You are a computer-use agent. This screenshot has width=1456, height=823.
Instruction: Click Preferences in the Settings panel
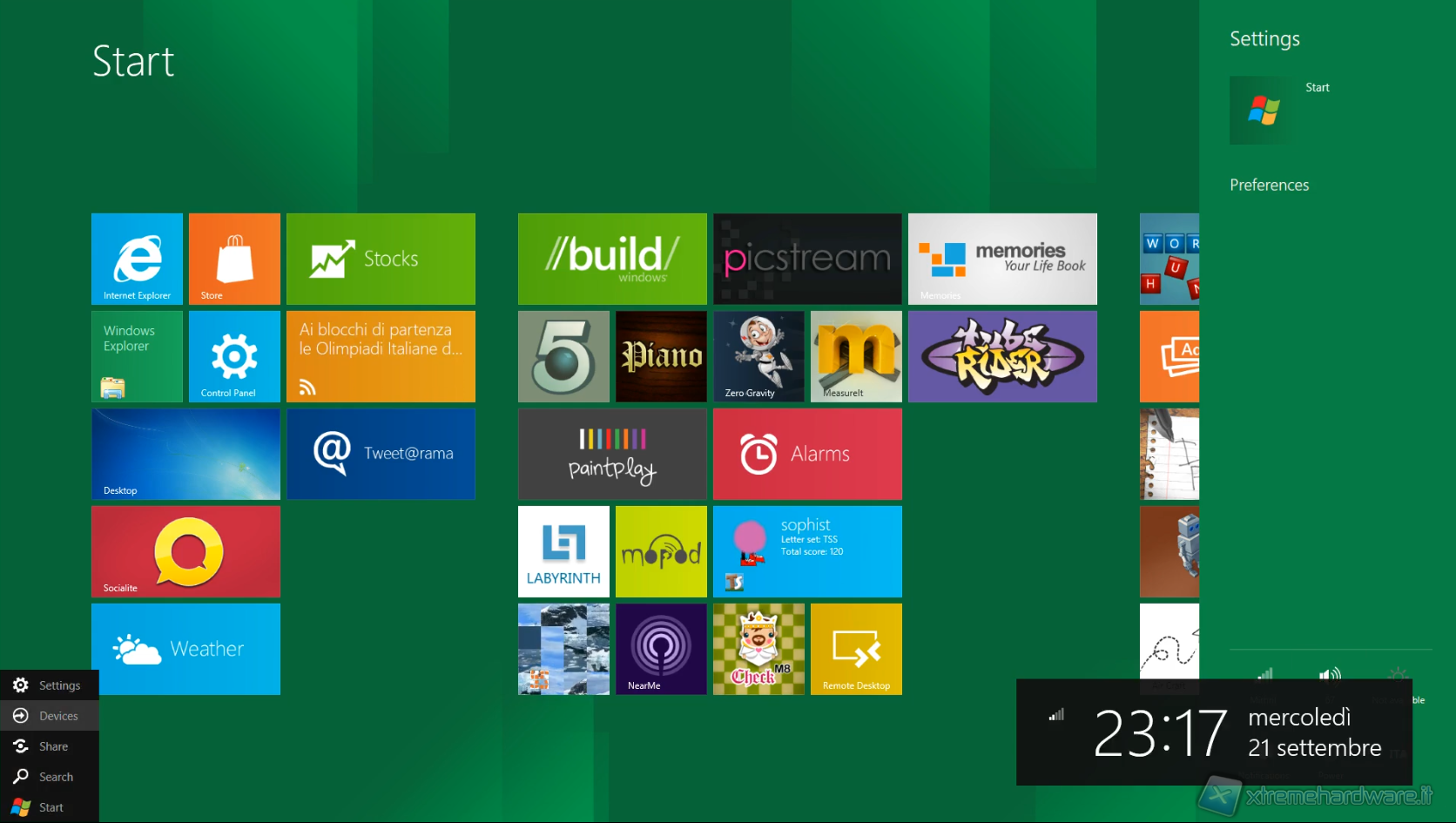coord(1269,185)
